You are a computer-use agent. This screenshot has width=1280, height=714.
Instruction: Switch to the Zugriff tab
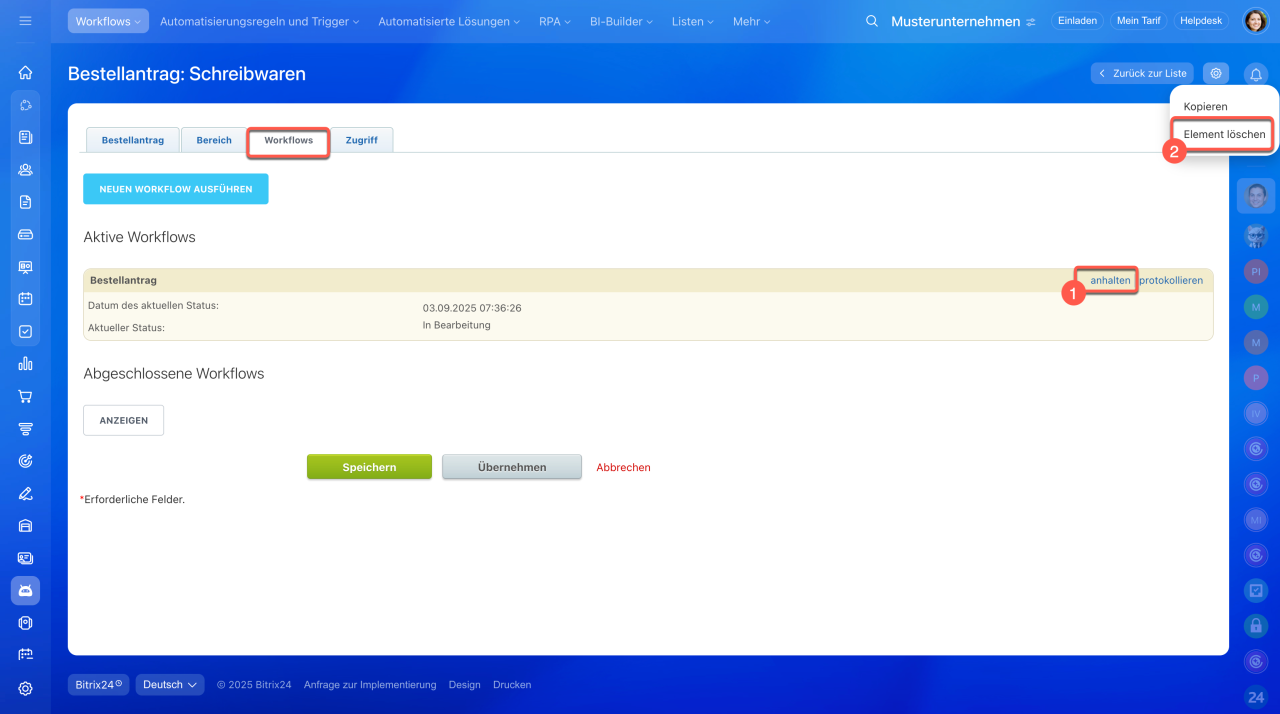click(362, 140)
